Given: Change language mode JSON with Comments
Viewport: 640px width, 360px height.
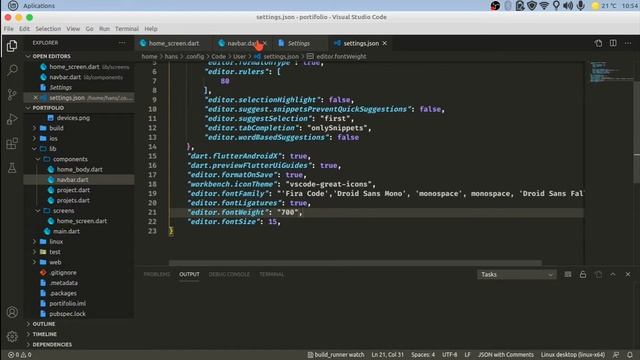Looking at the screenshot, I should coord(505,355).
